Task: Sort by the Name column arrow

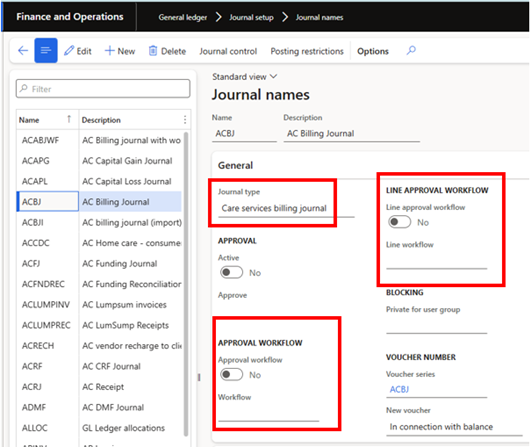Action: 69,119
